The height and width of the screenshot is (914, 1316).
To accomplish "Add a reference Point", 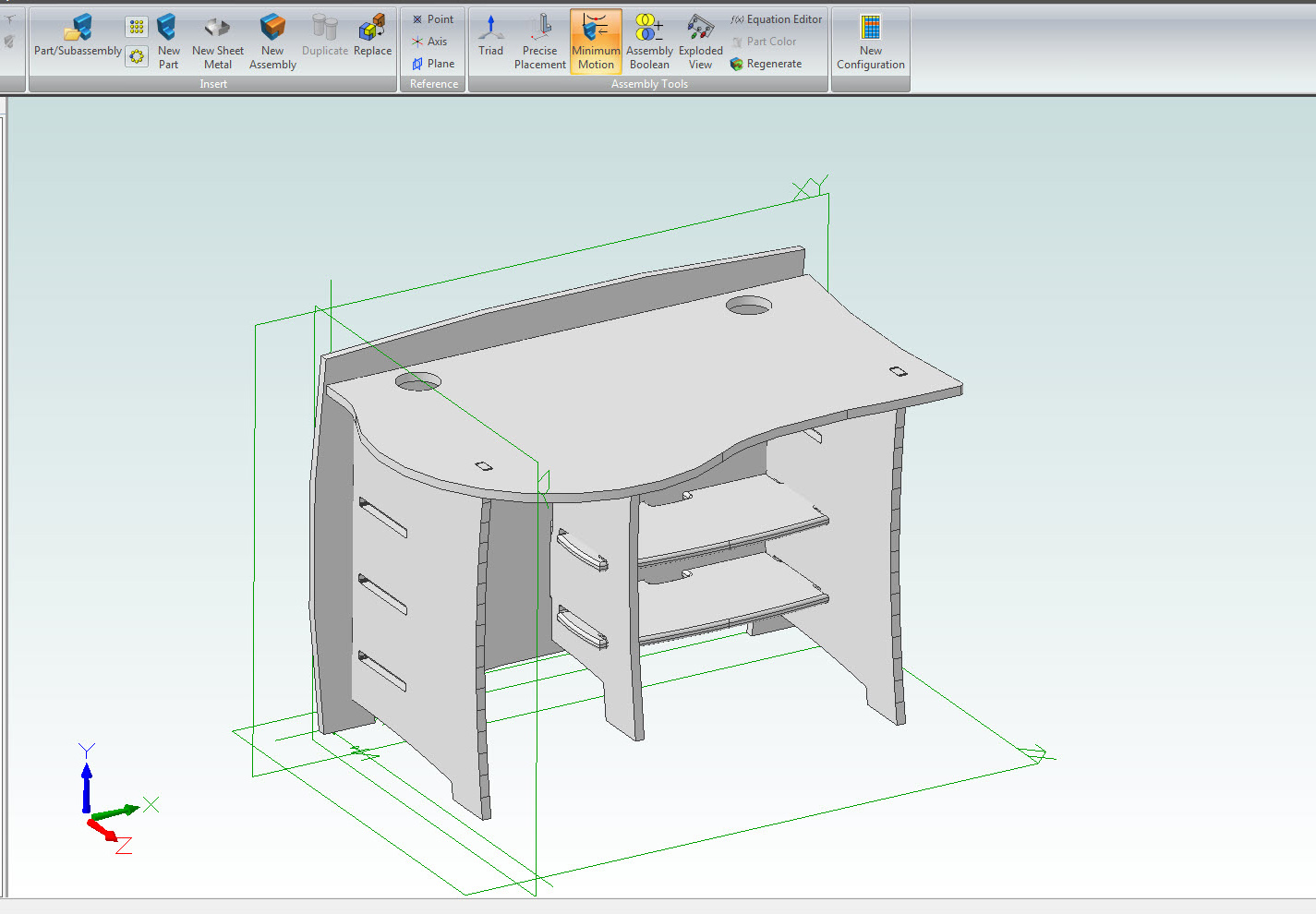I will click(433, 19).
